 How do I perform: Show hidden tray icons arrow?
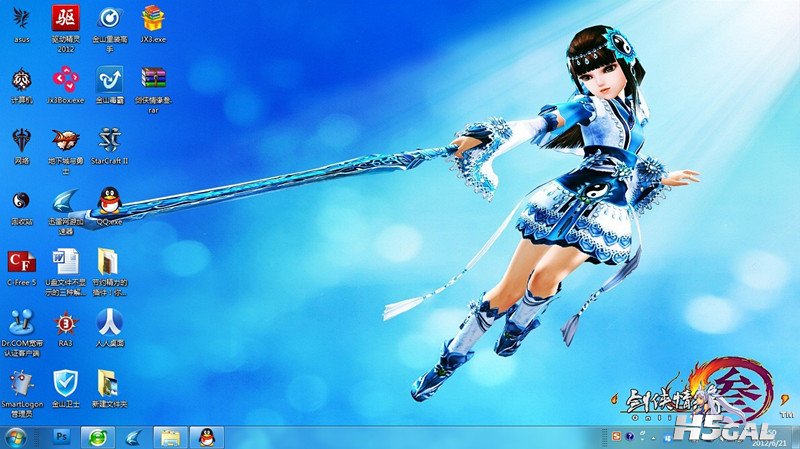click(x=654, y=437)
